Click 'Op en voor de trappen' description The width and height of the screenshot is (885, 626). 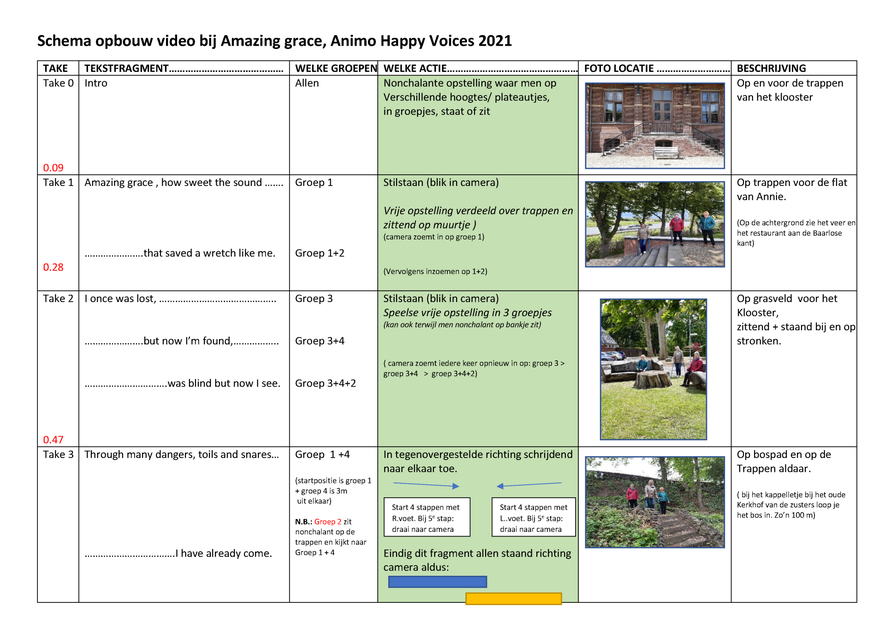[x=790, y=83]
